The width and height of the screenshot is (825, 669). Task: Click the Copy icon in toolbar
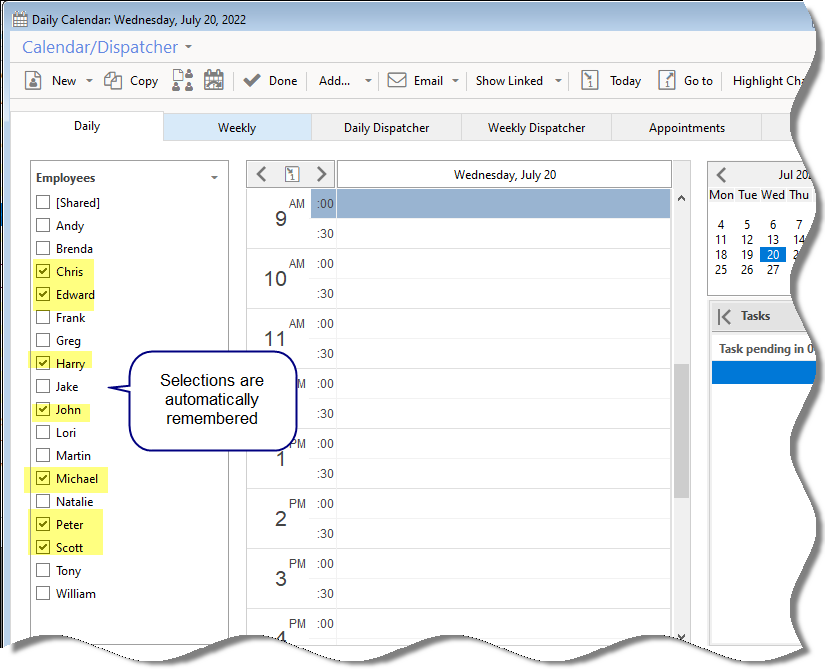(x=114, y=81)
